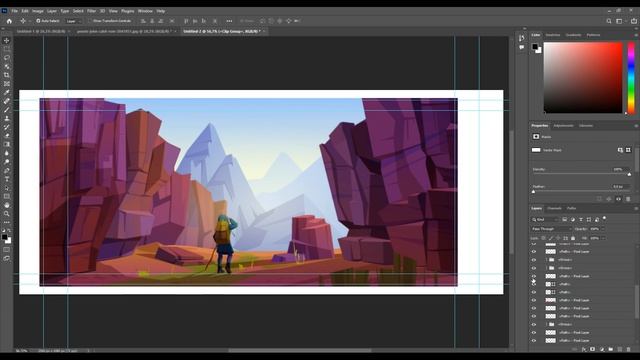Click the Feather value field
This screenshot has height=360, width=640.
point(620,187)
